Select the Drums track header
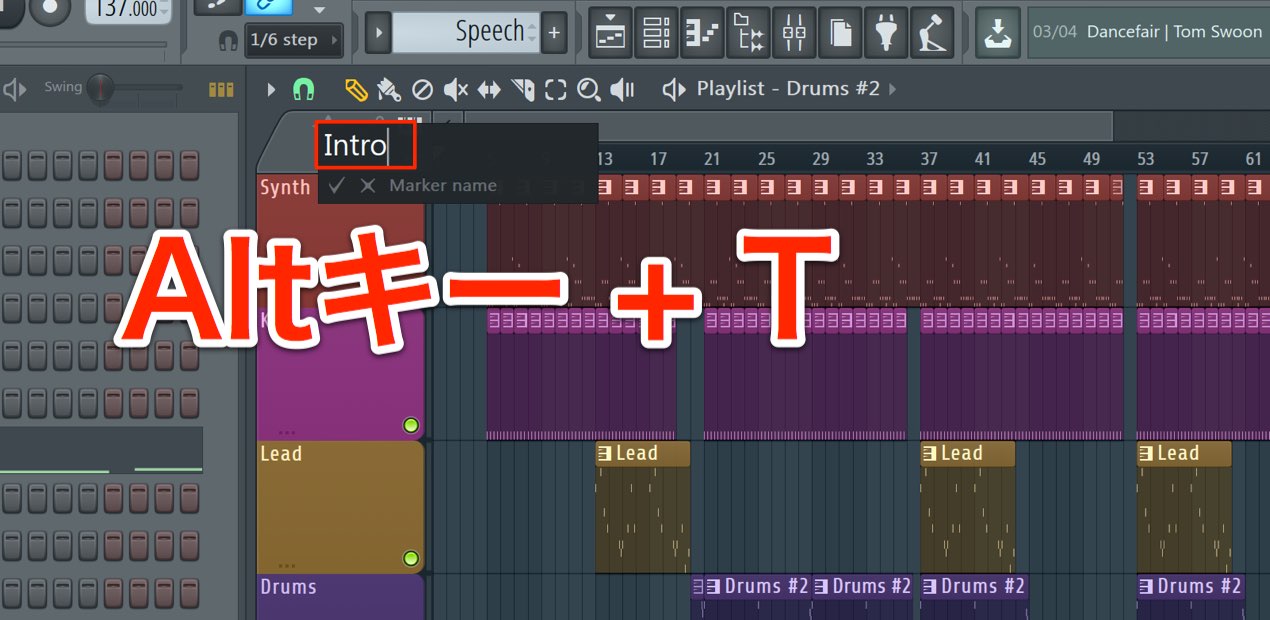 click(x=340, y=598)
